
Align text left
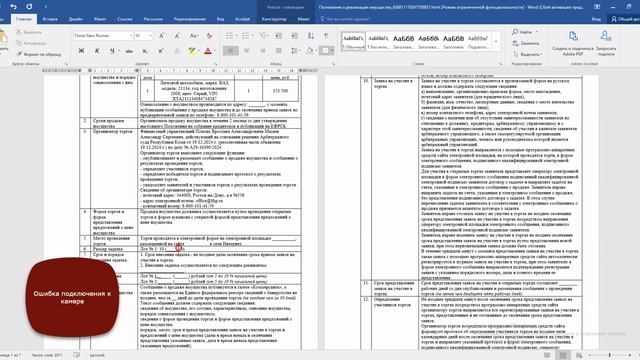click(x=231, y=51)
